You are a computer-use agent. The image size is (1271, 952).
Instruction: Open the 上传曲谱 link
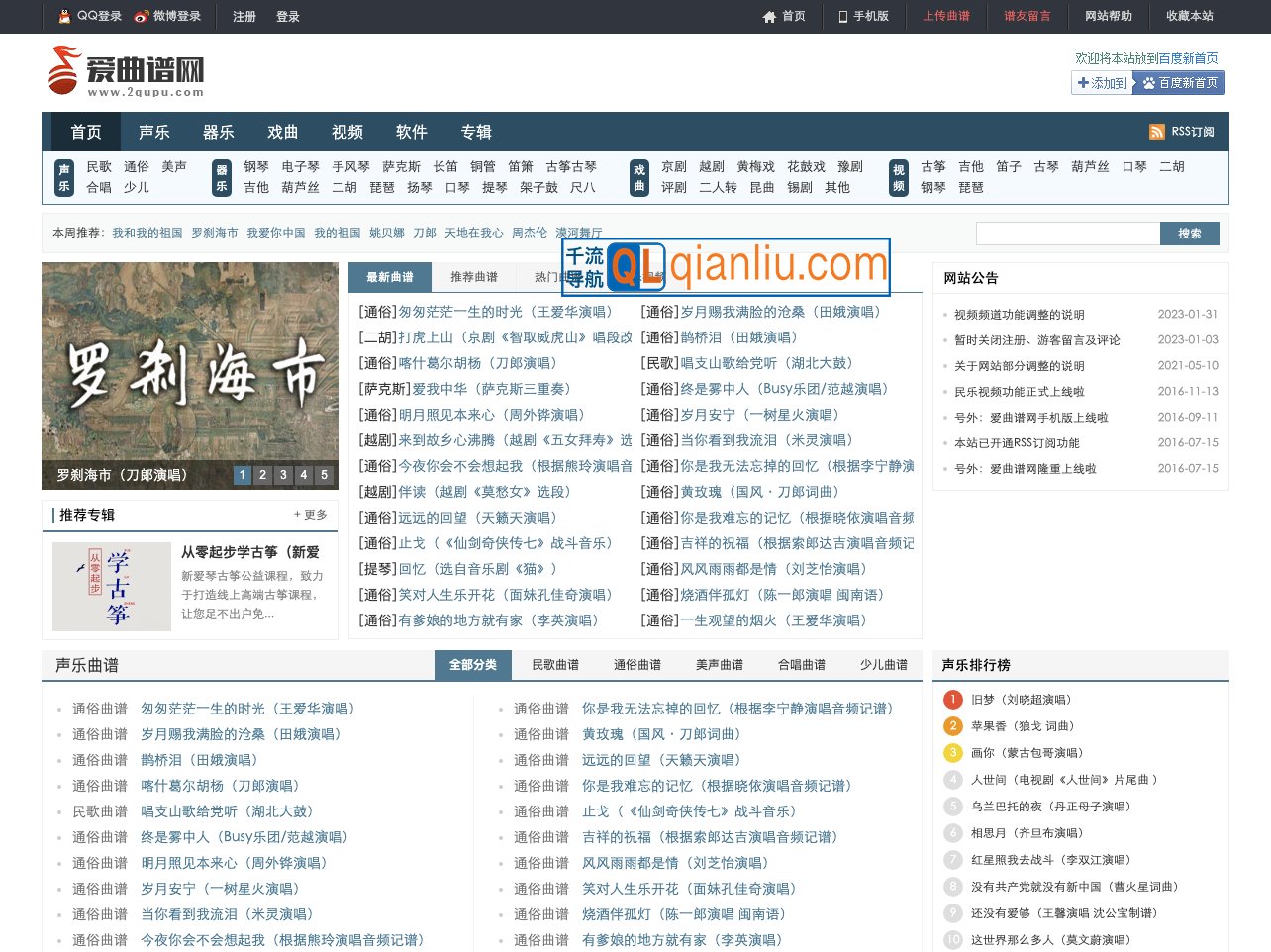click(x=945, y=16)
